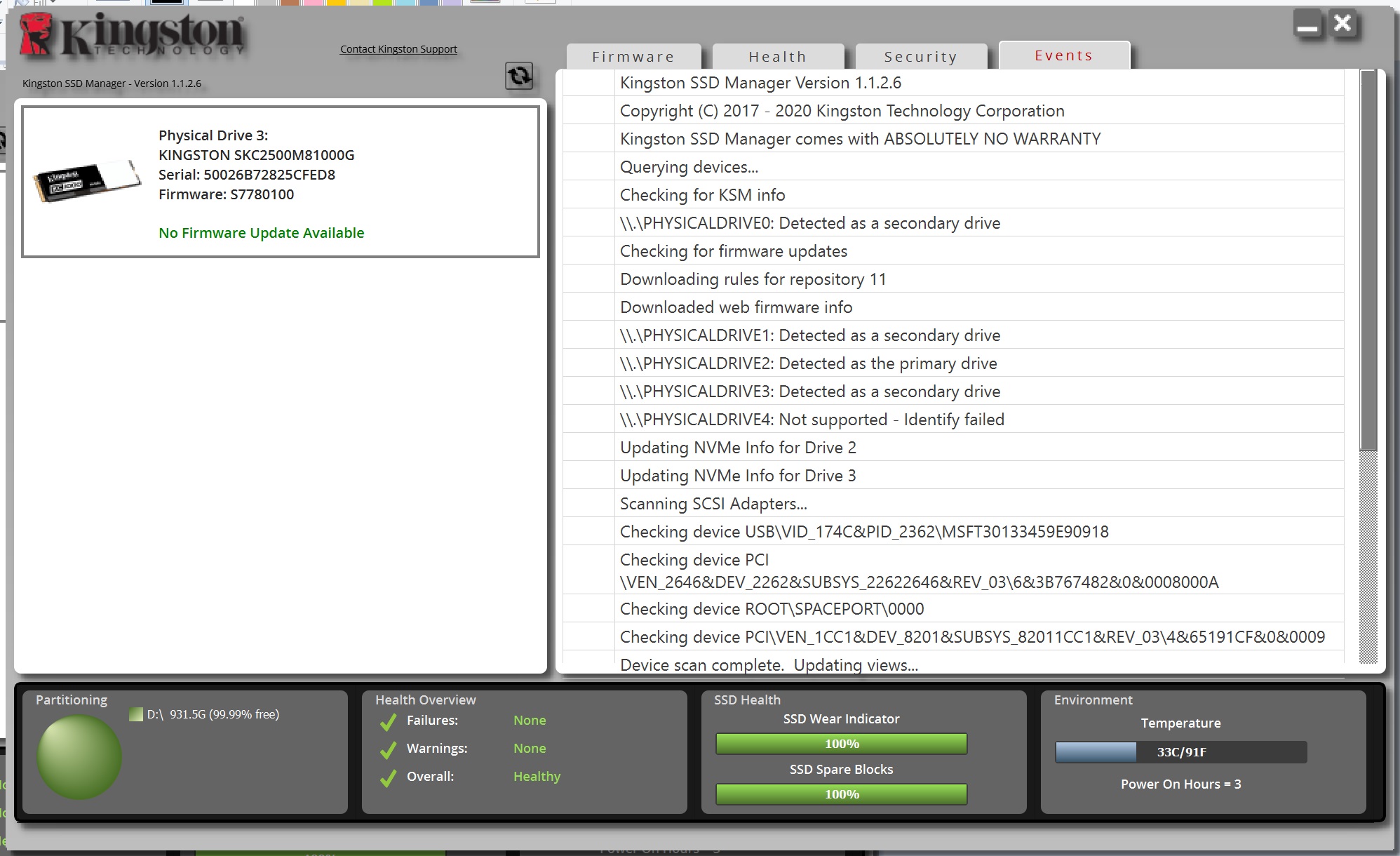1400x856 pixels.
Task: Select 'Downloaded web firmware info' log row
Action: pos(954,307)
